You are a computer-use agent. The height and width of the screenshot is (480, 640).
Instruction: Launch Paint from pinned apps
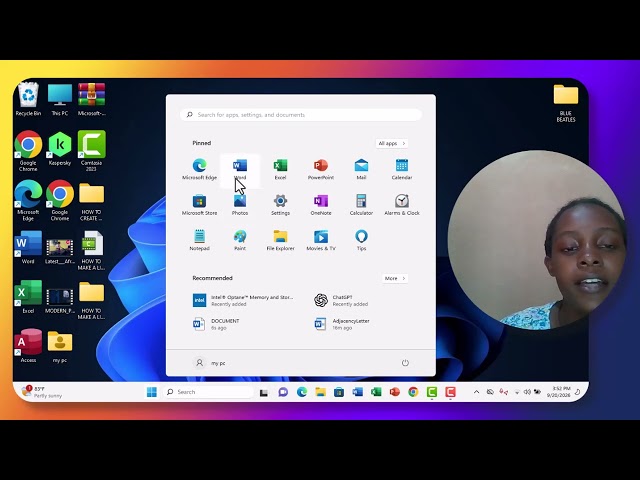[x=240, y=240]
